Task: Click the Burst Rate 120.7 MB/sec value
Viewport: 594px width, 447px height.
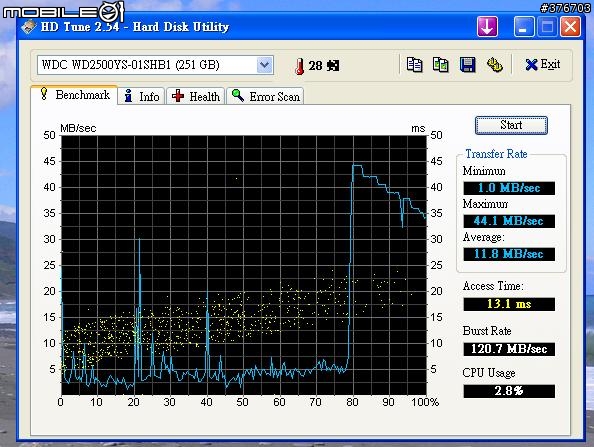Action: pos(509,349)
